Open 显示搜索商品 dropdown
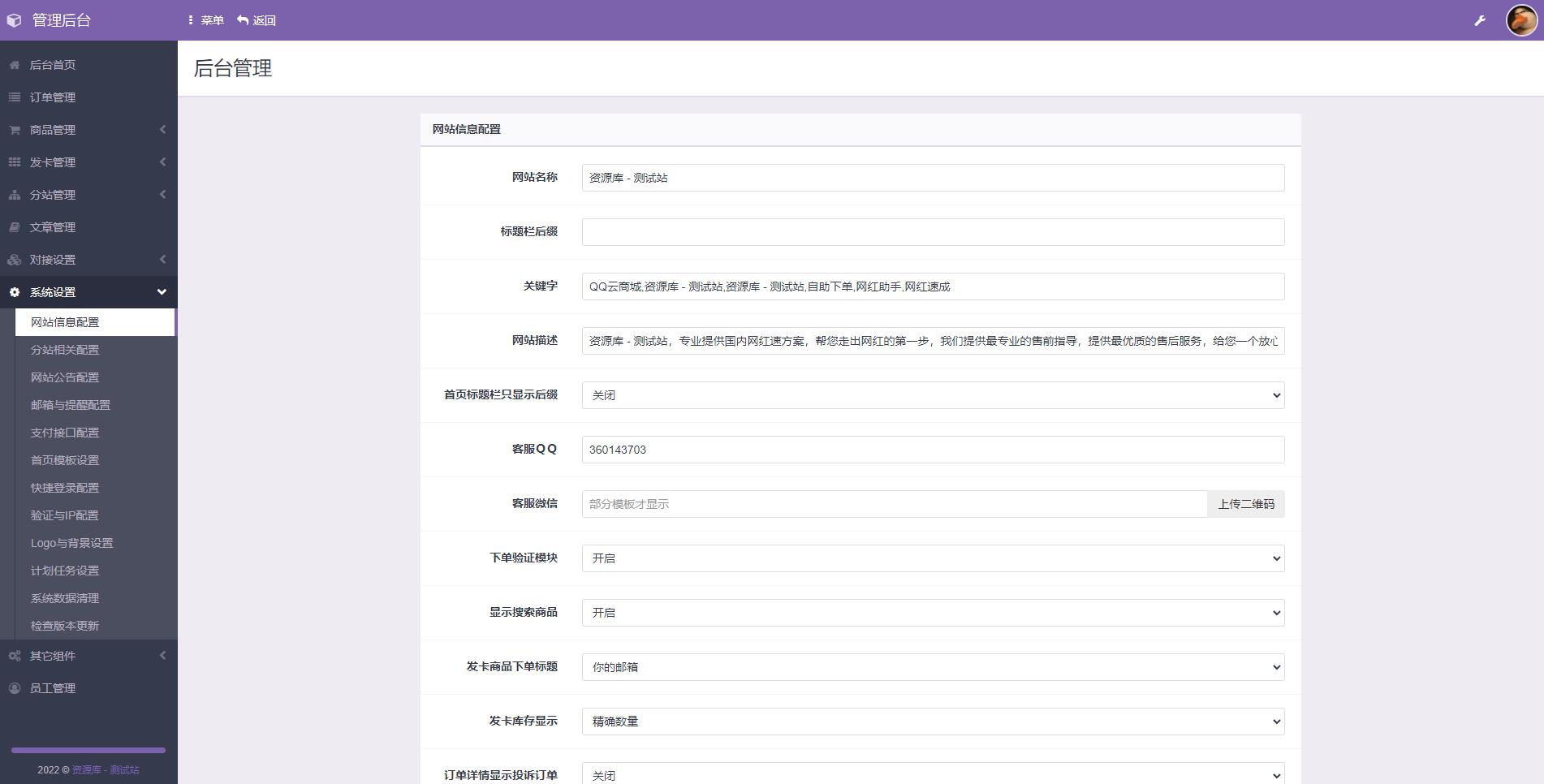Screen dimensions: 1544x784 933,613
